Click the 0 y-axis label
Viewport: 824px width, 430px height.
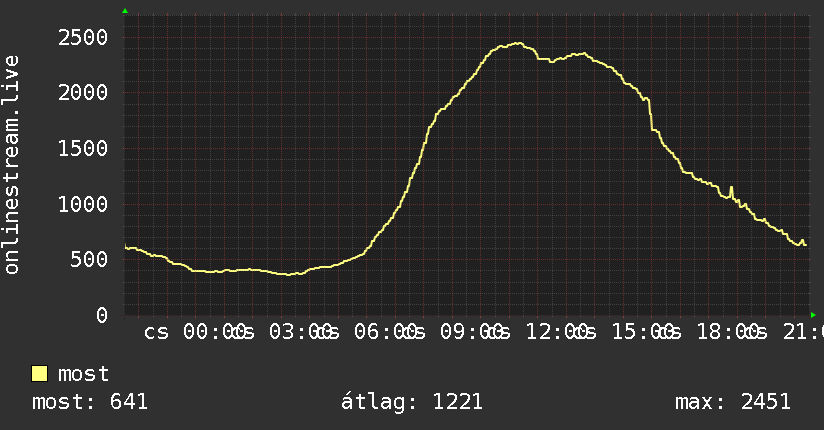[x=102, y=315]
